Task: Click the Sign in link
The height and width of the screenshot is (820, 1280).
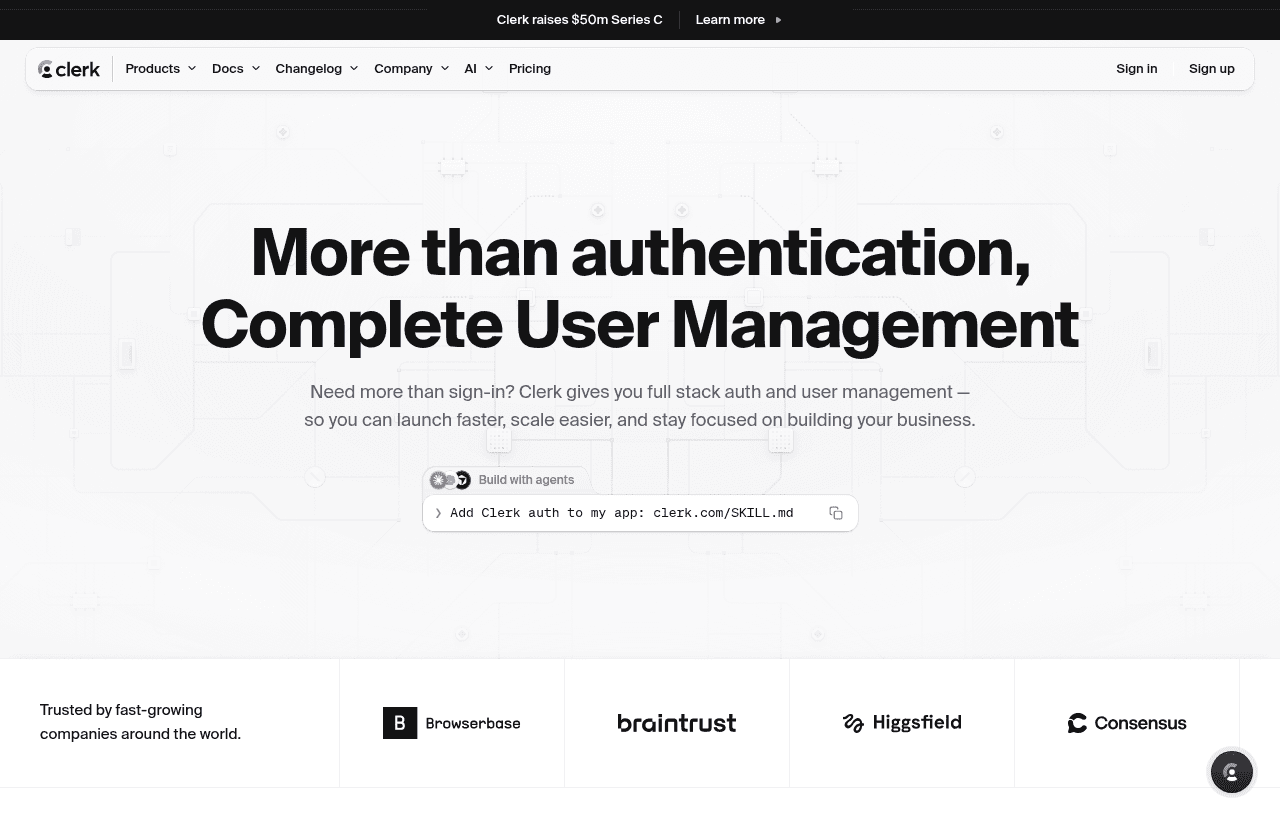Action: tap(1137, 69)
